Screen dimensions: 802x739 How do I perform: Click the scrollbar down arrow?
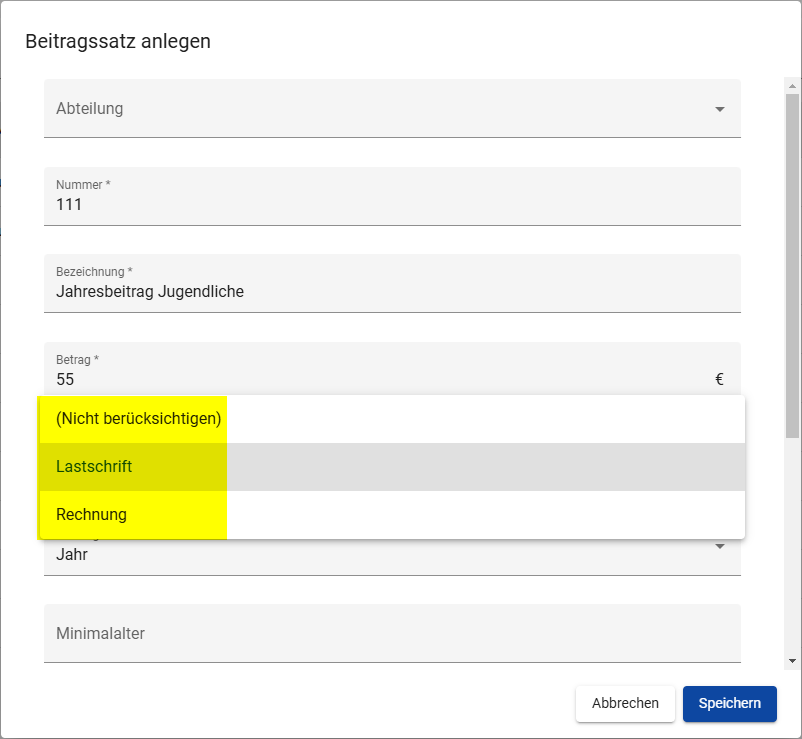792,661
